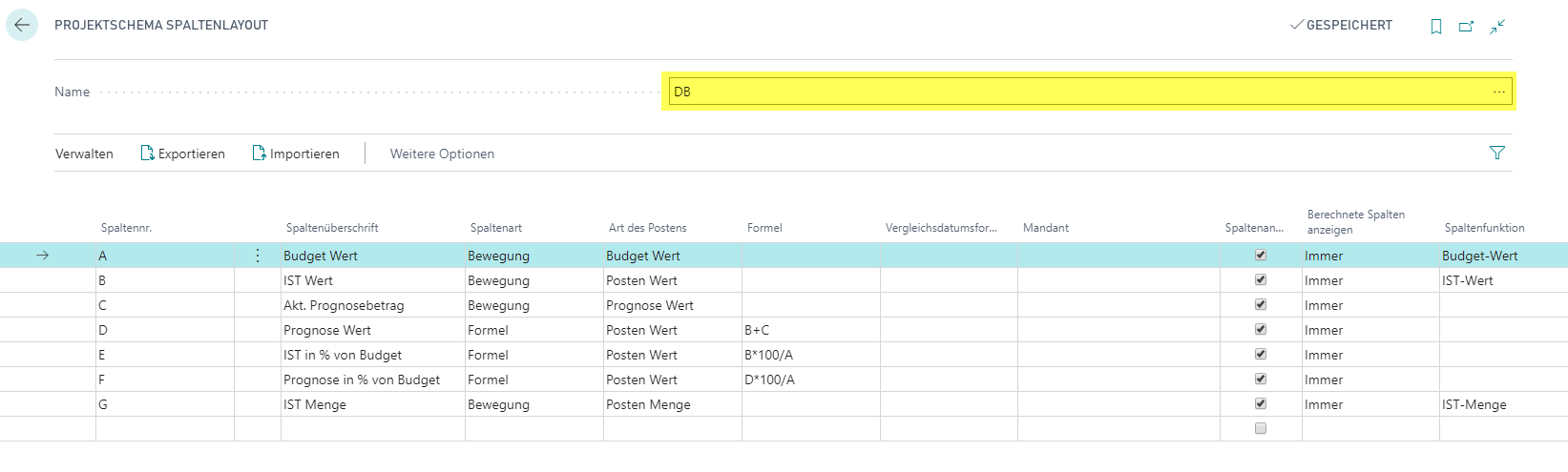
Task: Click Art des Postens column header
Action: click(648, 228)
